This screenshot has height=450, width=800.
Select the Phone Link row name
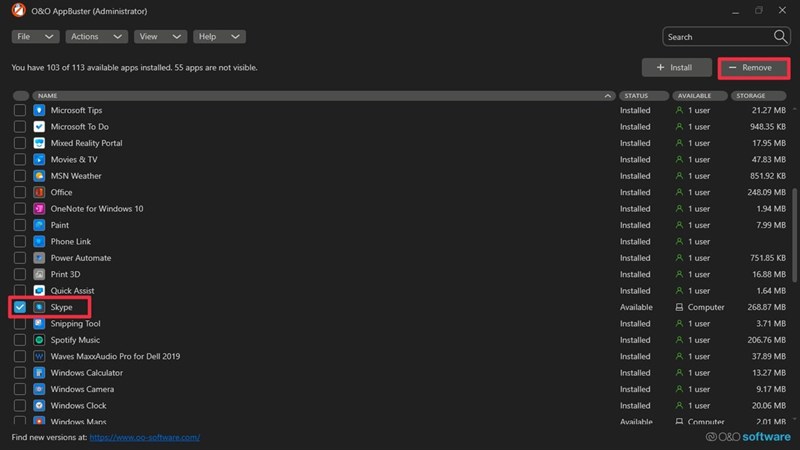pos(71,241)
